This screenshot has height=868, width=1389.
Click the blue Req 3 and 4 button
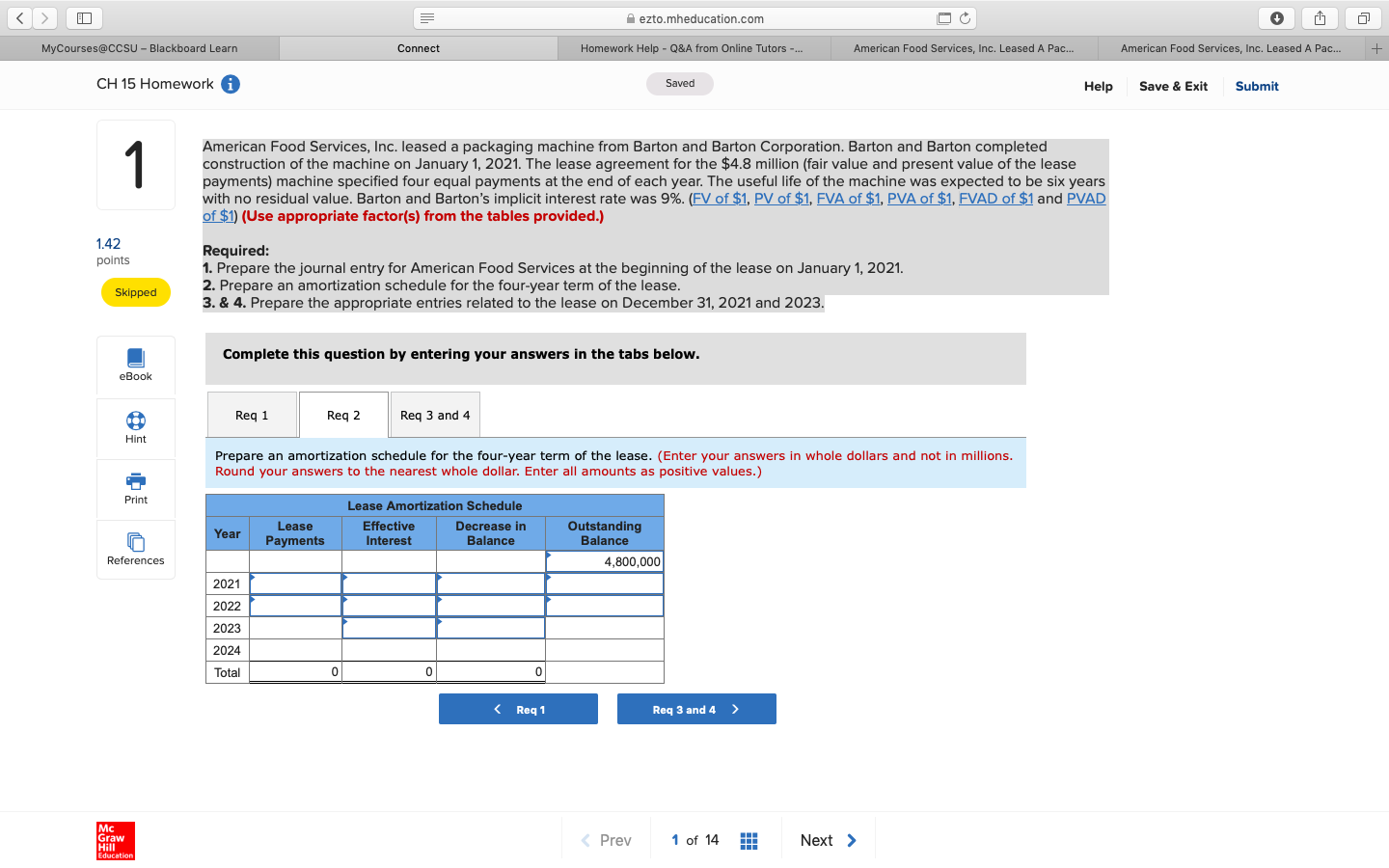click(x=696, y=709)
